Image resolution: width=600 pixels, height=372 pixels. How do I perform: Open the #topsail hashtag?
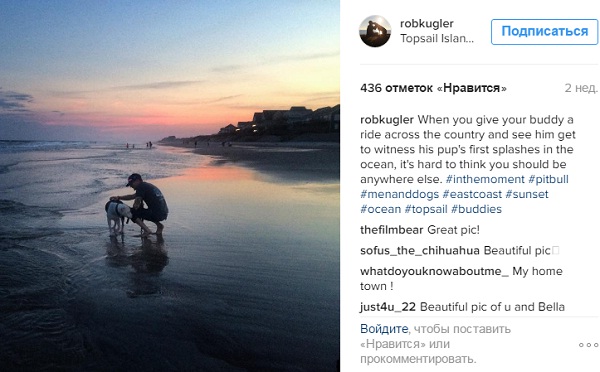(x=426, y=209)
